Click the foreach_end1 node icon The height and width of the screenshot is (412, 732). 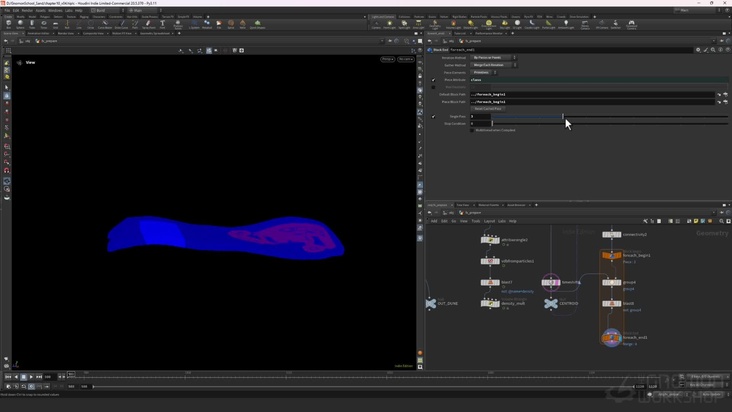611,337
